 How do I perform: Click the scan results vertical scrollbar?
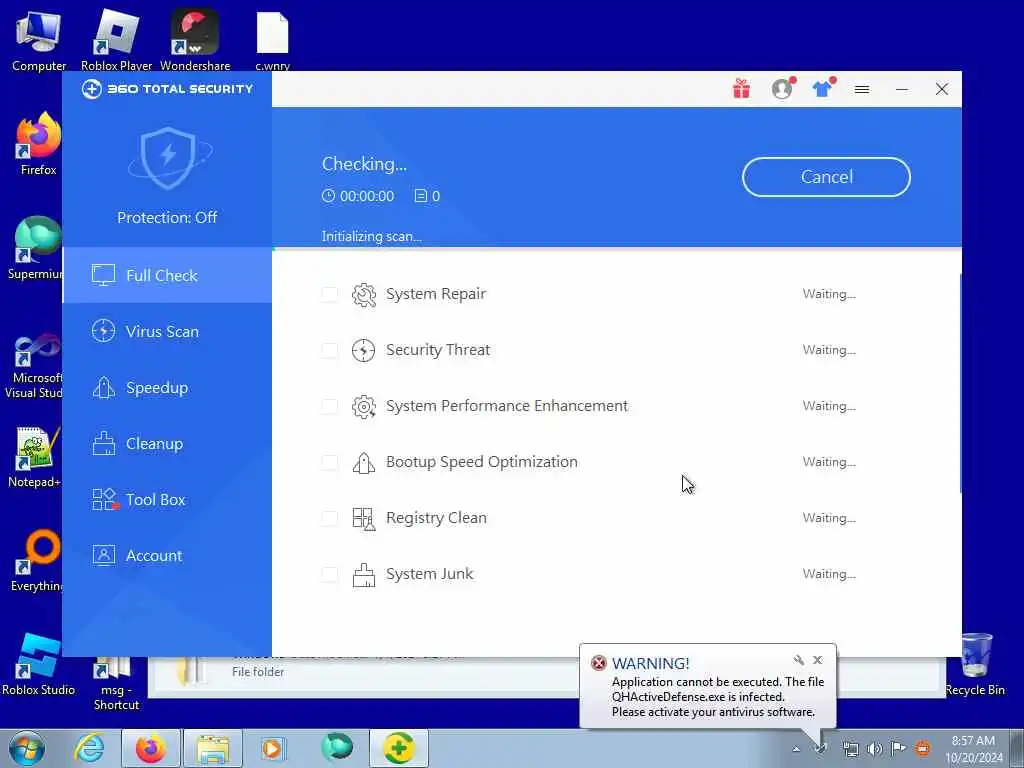960,384
